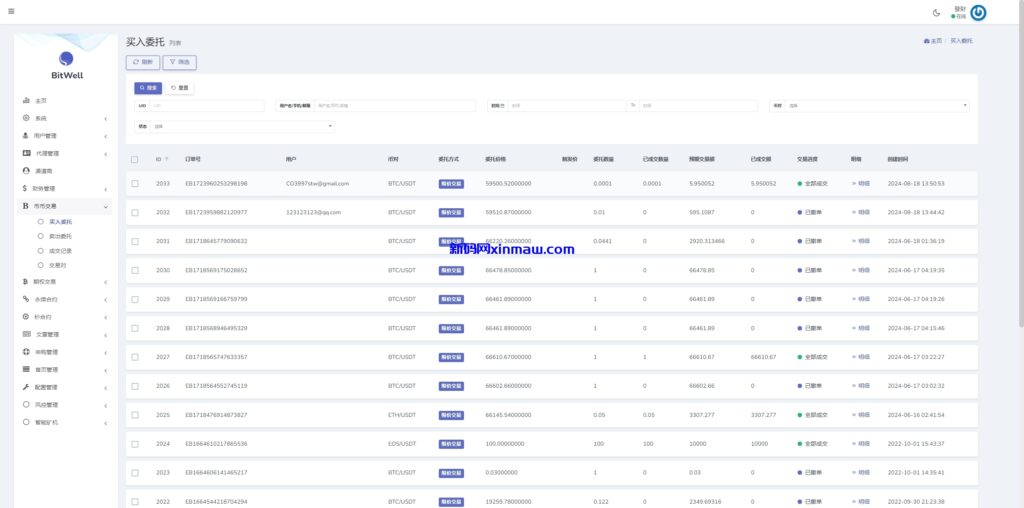The height and width of the screenshot is (508, 1024).
Task: Click the BitWell logo
Action: (x=66, y=63)
